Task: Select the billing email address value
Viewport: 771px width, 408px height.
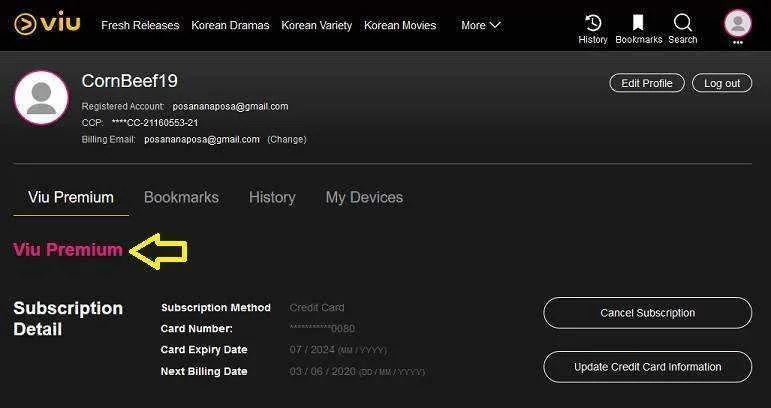Action: pyautogui.click(x=202, y=140)
